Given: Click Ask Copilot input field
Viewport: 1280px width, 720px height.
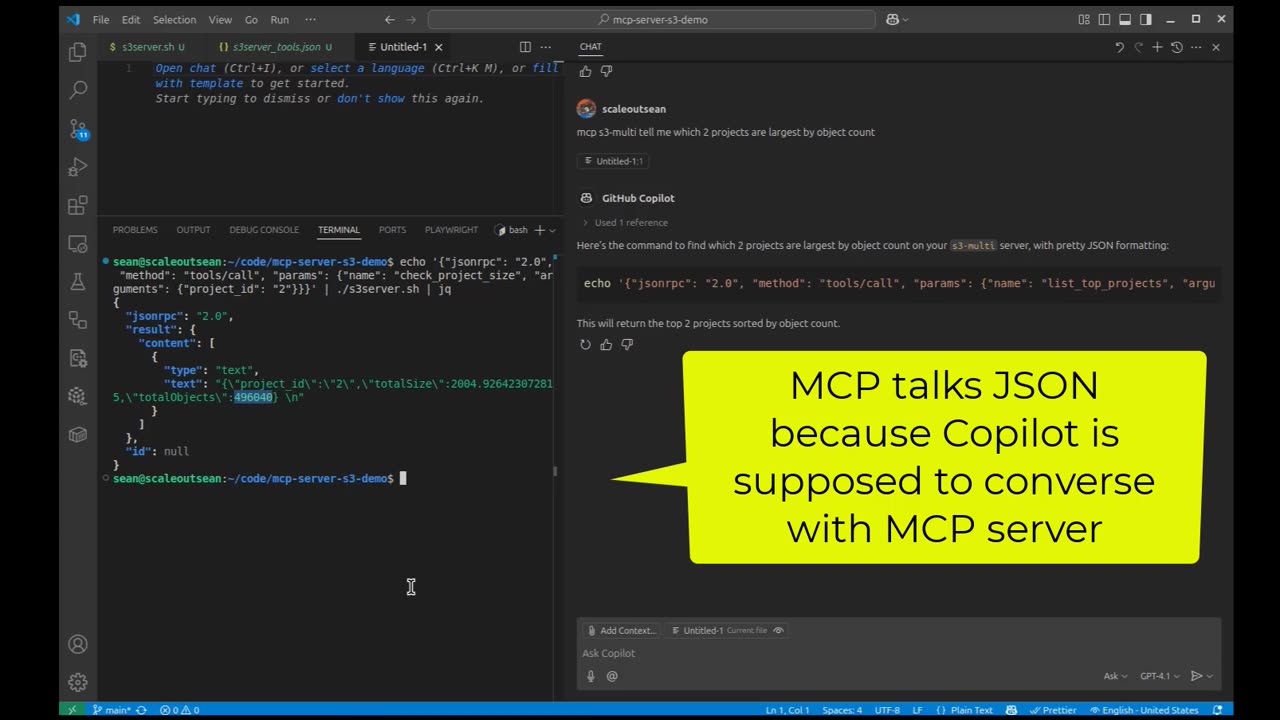Looking at the screenshot, I should (898, 653).
